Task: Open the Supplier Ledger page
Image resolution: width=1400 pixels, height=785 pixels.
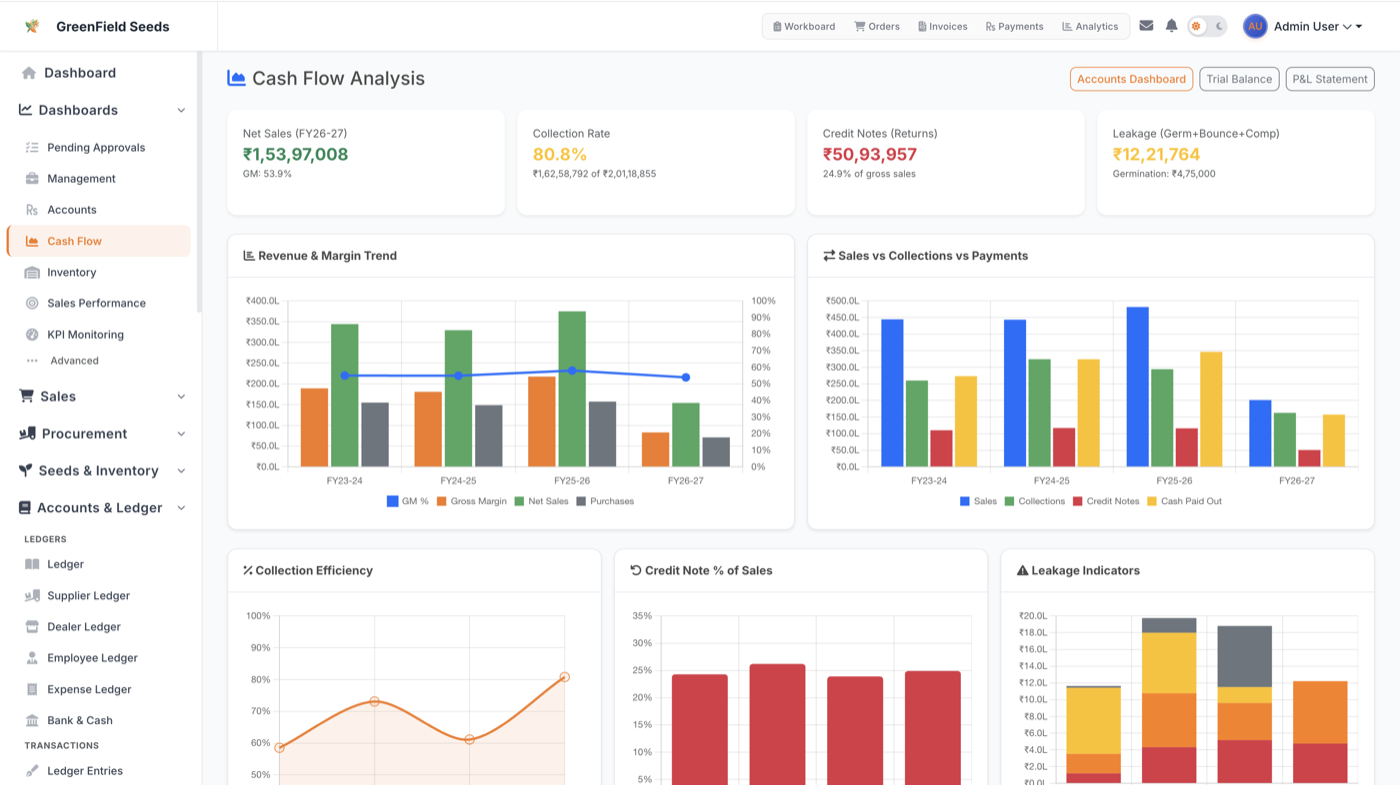Action: pyautogui.click(x=88, y=595)
